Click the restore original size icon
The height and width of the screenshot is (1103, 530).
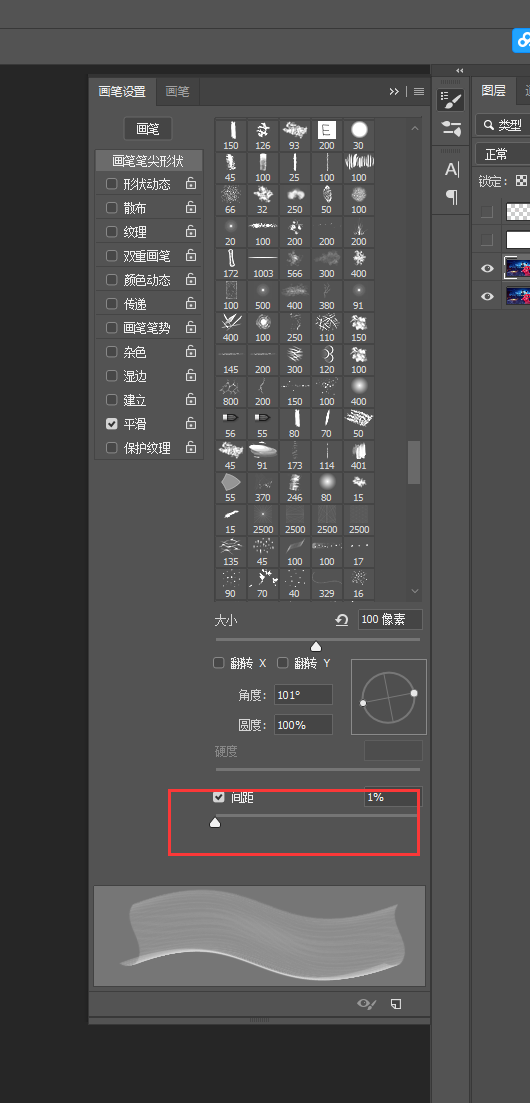coord(342,620)
